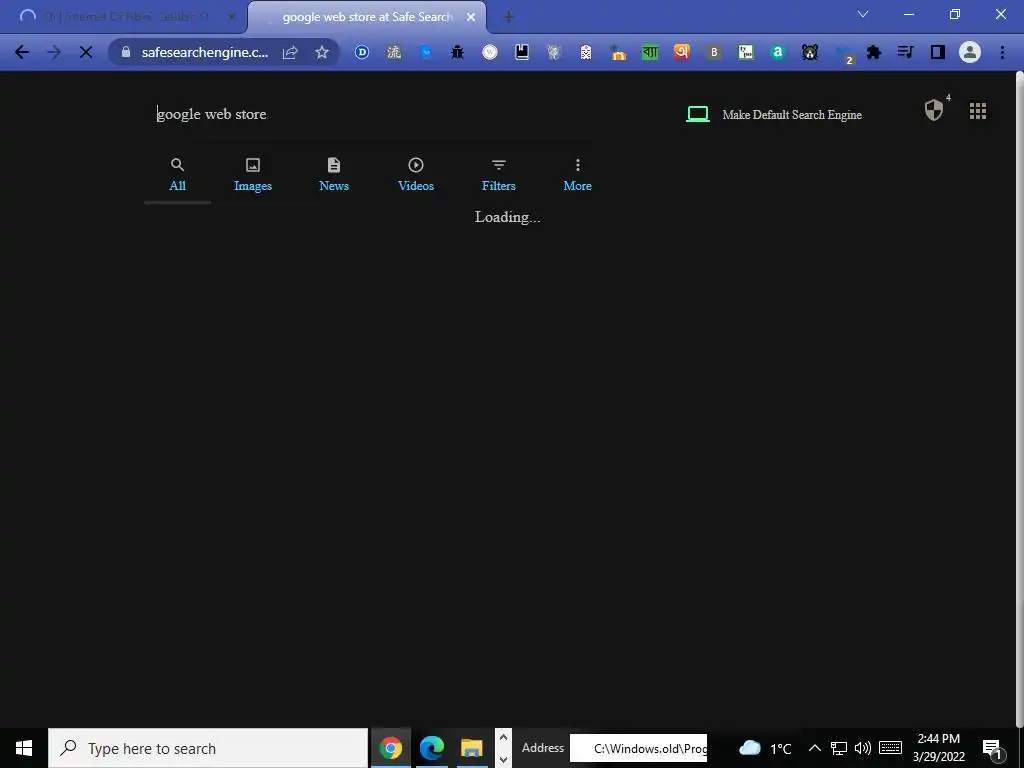Stop the page from loading
1024x768 pixels.
(x=86, y=52)
